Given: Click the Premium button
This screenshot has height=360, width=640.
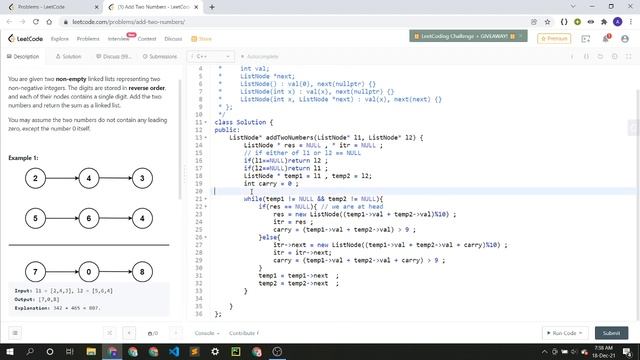Looking at the screenshot, I should [554, 39].
